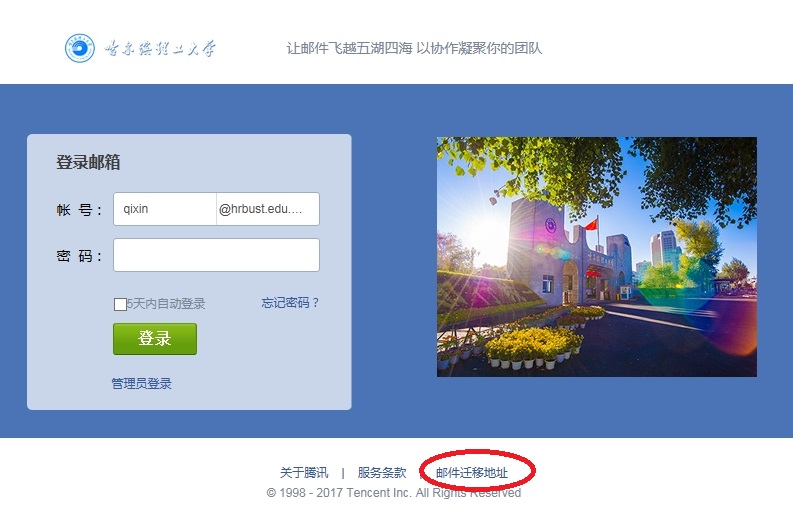Viewport: 793px width, 507px height.
Task: Click the university logo emblem
Action: coord(79,48)
